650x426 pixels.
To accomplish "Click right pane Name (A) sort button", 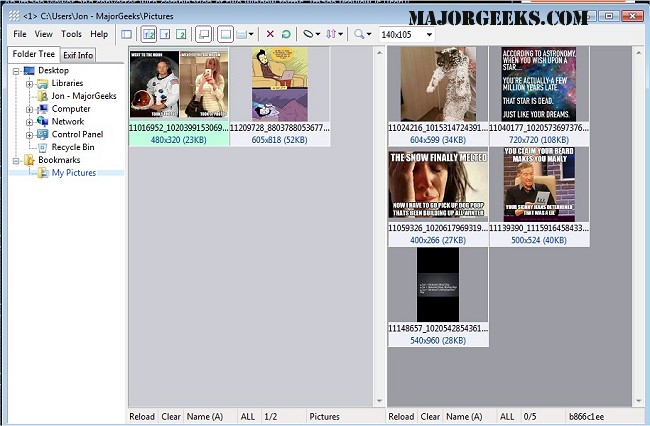I will pos(464,416).
